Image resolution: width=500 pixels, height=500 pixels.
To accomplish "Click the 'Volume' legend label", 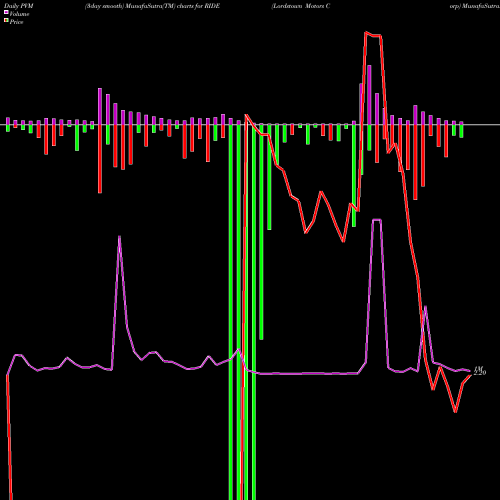I will pos(19,14).
